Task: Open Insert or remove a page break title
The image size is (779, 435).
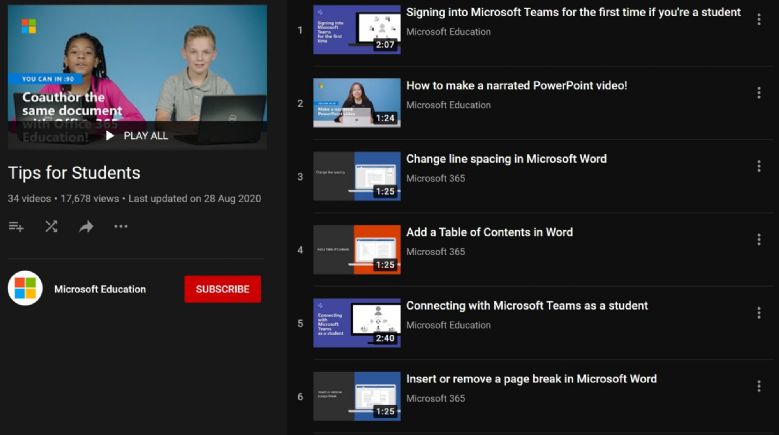Action: click(x=531, y=379)
